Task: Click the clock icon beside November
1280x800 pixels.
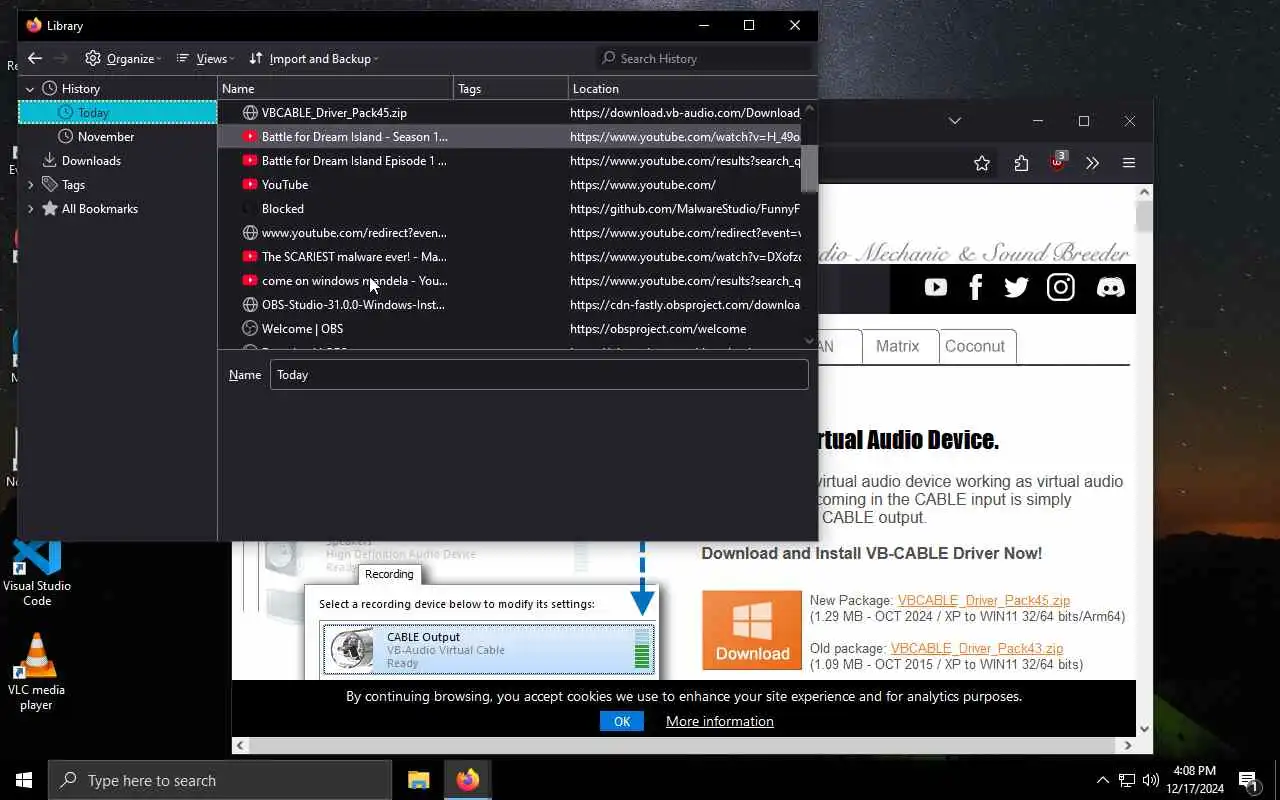Action: 66,136
